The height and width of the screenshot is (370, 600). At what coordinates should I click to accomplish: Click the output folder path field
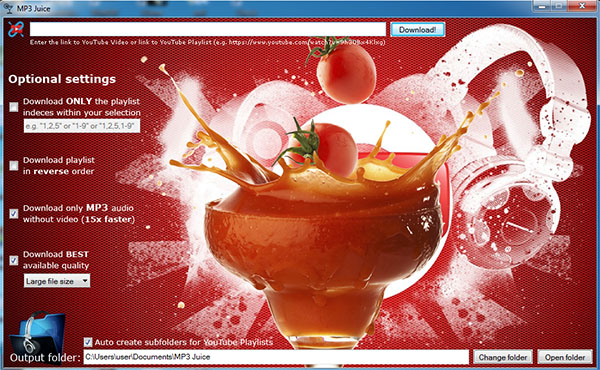tap(276, 357)
